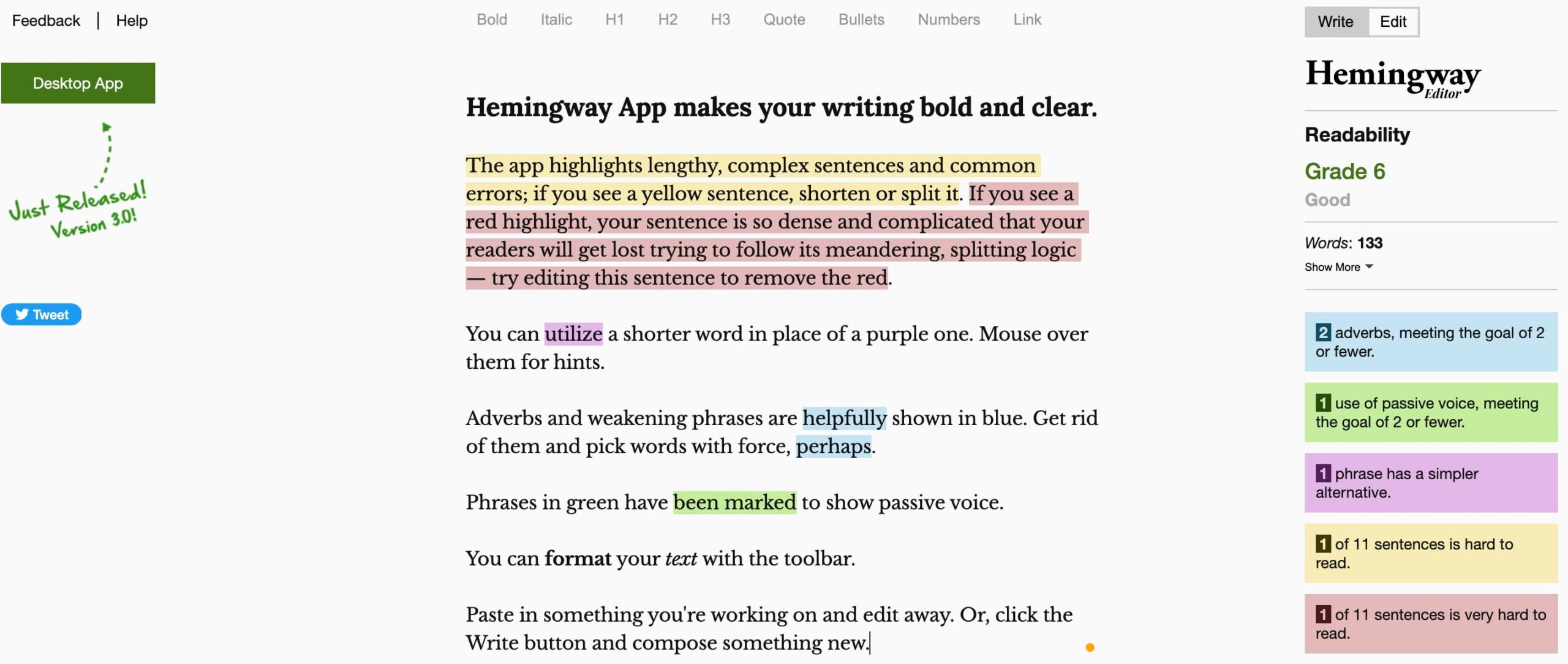Click the Link formatting toolbar item
The image size is (1568, 664).
pos(1027,19)
